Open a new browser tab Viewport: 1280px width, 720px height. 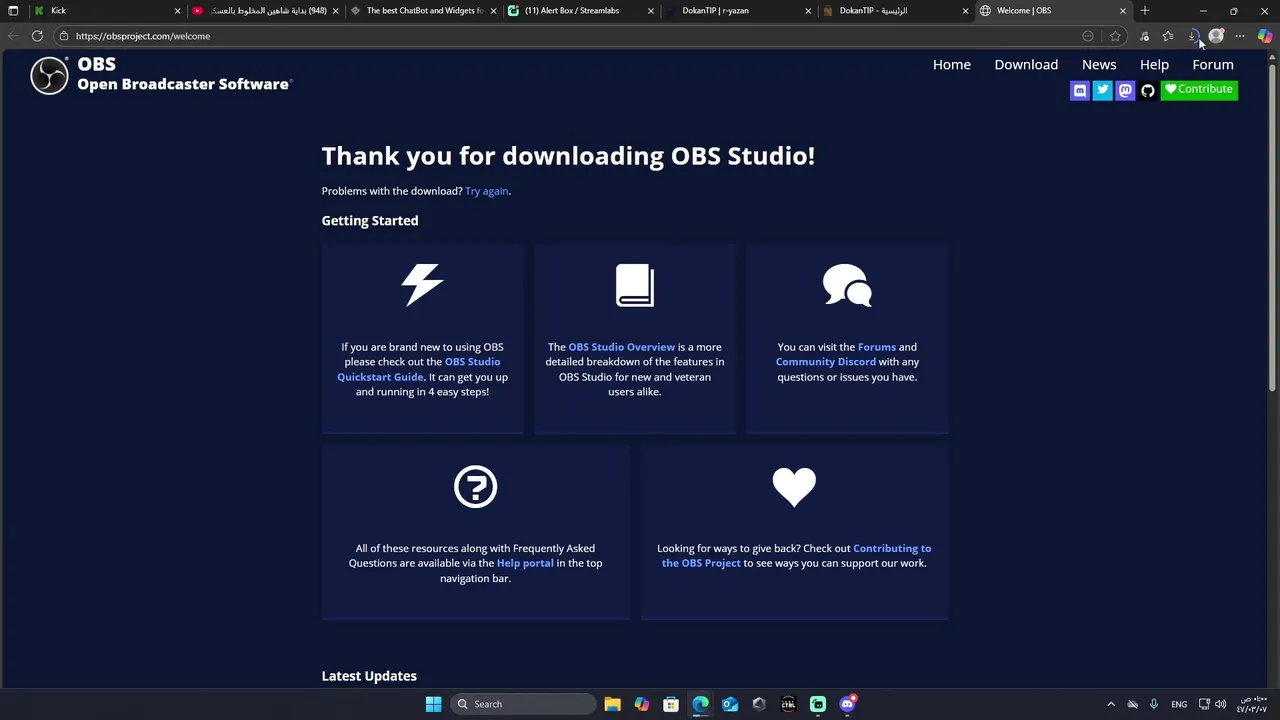tap(1145, 11)
